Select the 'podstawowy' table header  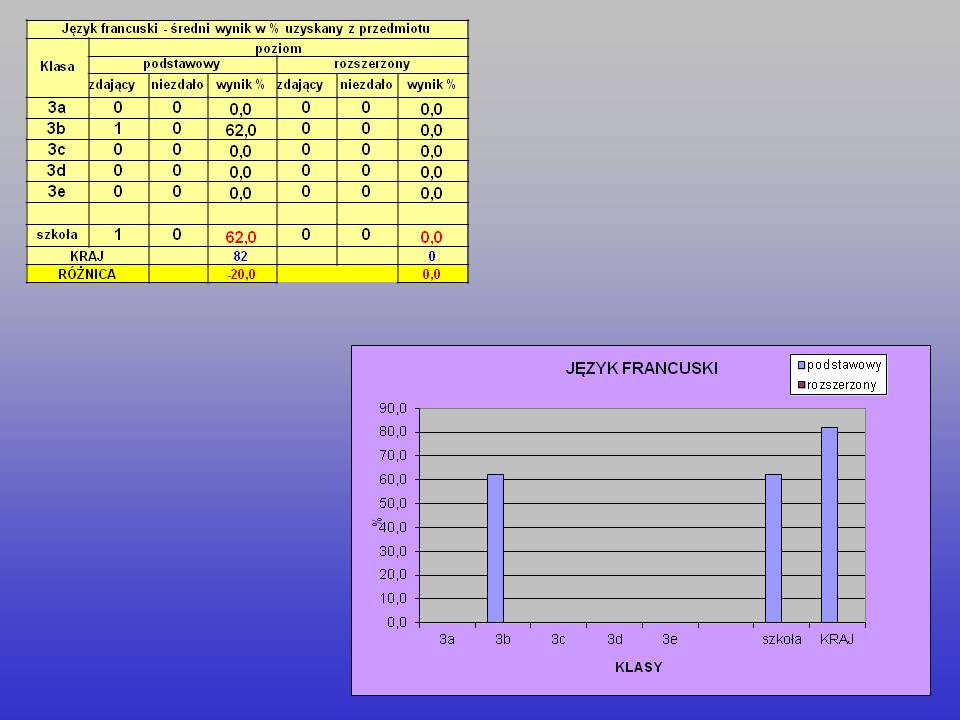click(x=181, y=64)
